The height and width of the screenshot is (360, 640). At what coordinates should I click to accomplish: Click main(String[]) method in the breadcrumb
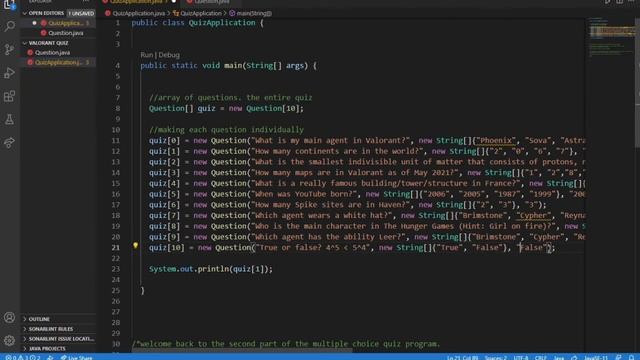click(x=254, y=13)
